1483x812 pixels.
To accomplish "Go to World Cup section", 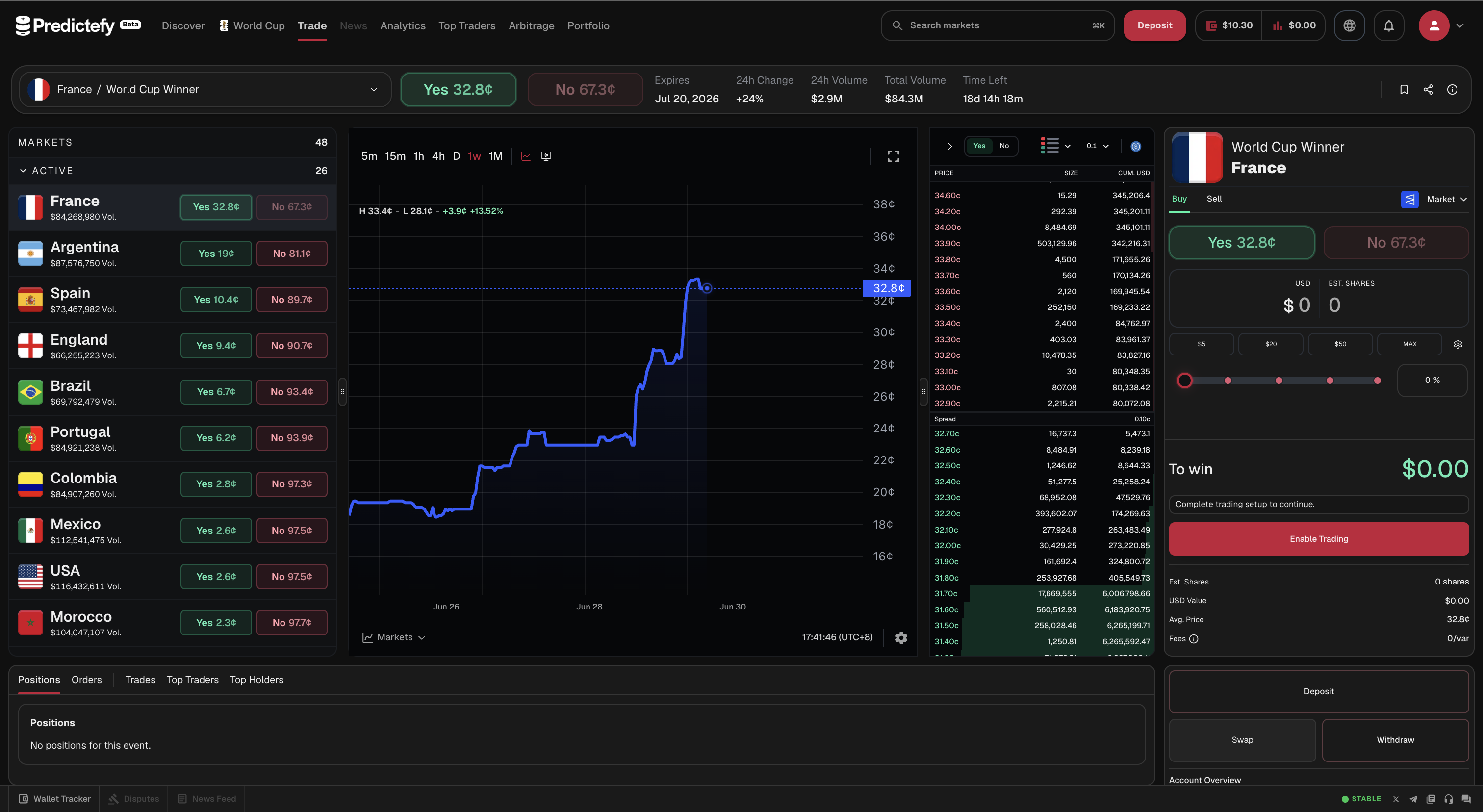I will click(x=252, y=25).
